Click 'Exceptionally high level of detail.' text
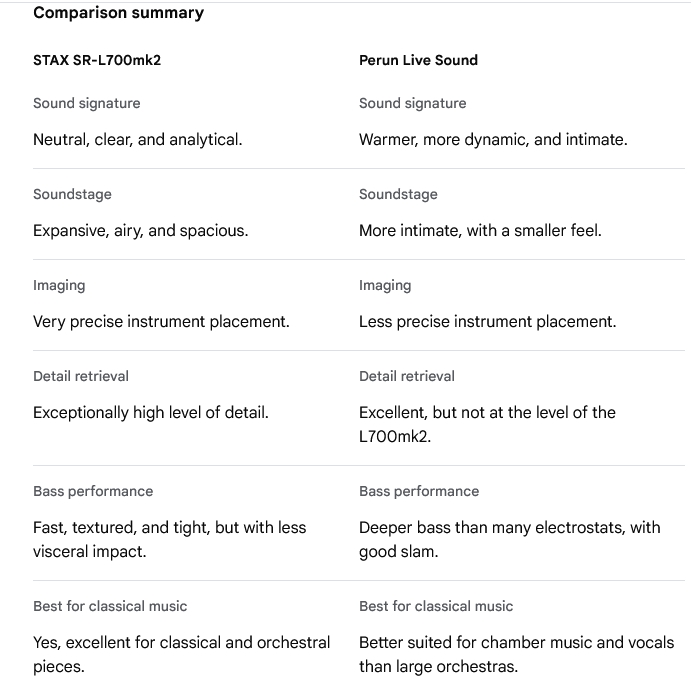Viewport: 691px width, 695px height. click(150, 412)
